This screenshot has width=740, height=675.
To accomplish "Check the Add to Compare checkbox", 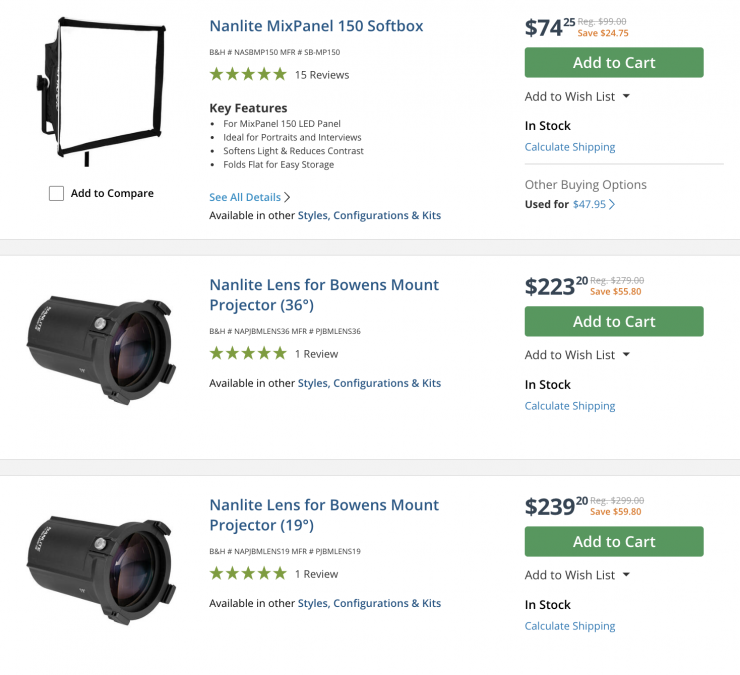I will [57, 194].
